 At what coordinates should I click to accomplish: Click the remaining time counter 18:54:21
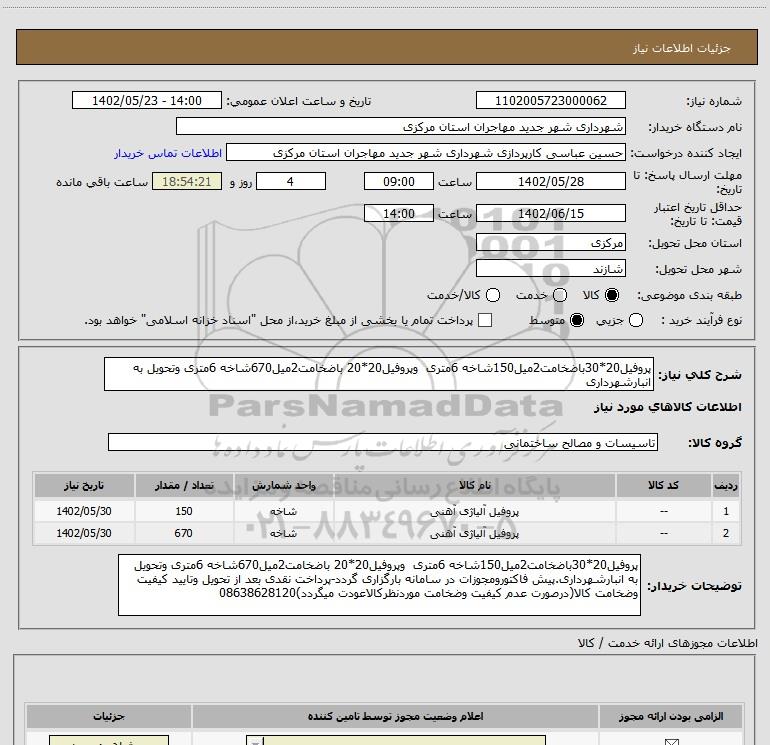[187, 182]
